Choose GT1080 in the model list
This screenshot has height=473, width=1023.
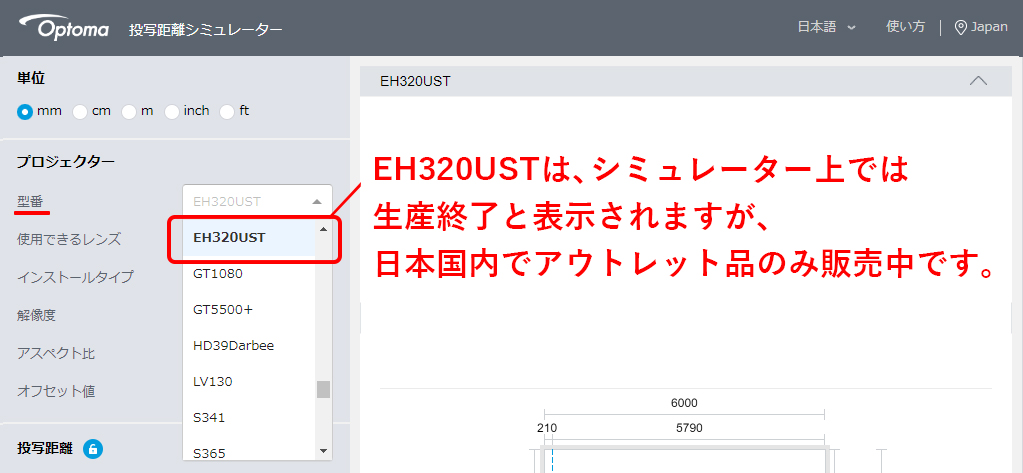250,274
